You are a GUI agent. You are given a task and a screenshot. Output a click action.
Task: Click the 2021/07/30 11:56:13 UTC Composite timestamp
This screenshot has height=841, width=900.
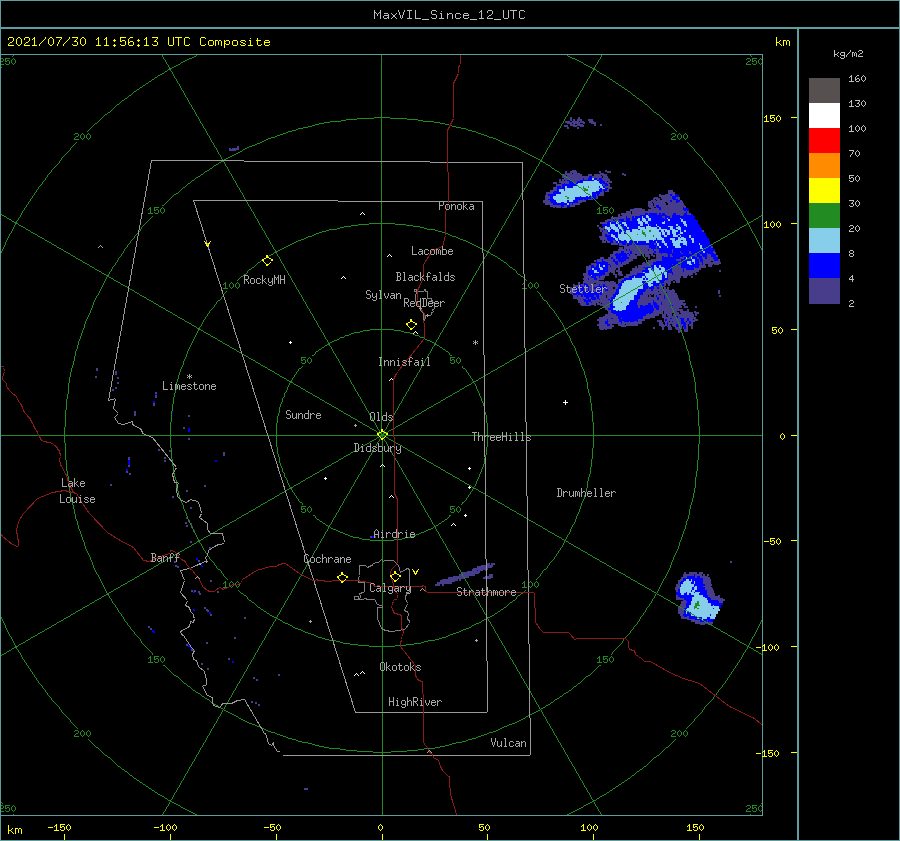pyautogui.click(x=139, y=42)
